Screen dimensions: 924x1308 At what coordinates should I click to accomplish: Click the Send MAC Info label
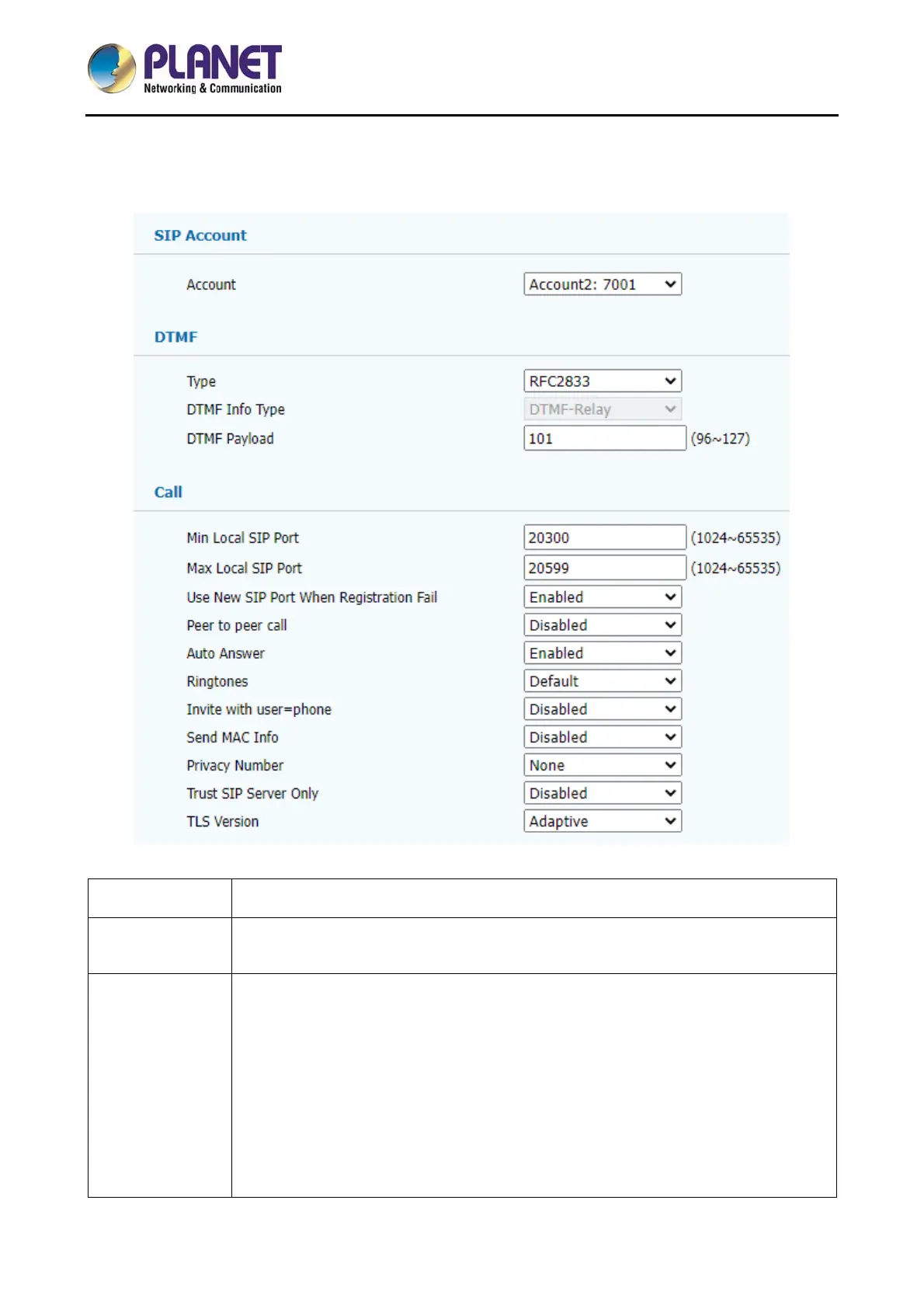click(x=232, y=737)
